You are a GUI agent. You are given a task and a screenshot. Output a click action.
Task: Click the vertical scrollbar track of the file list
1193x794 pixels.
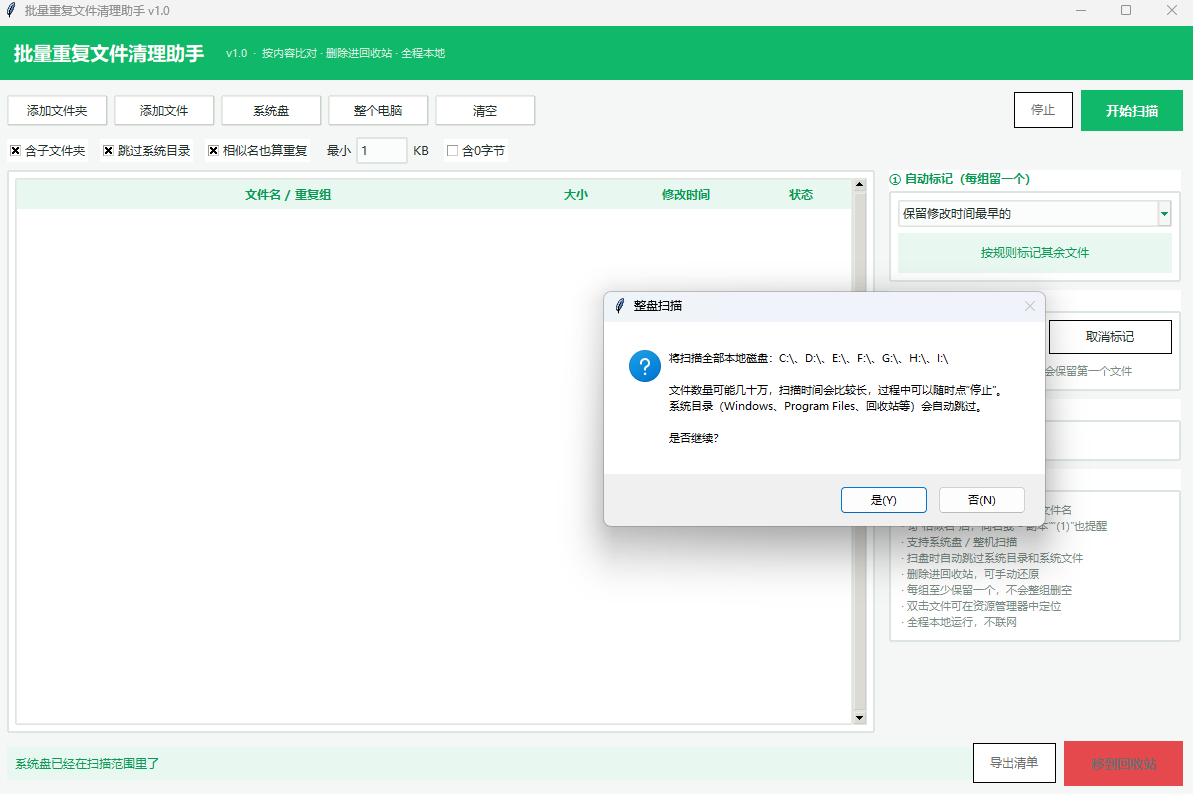(859, 451)
